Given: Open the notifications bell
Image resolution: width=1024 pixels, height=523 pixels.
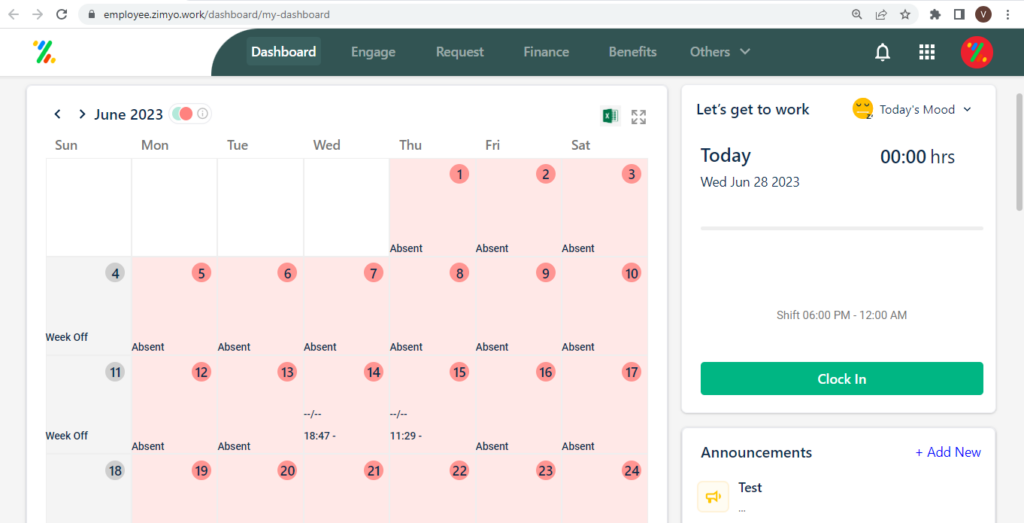Looking at the screenshot, I should [882, 52].
